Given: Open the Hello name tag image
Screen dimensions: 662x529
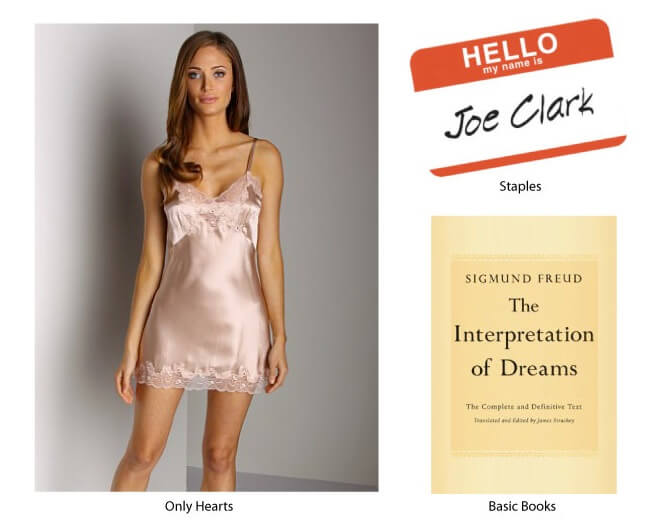Looking at the screenshot, I should point(518,97).
